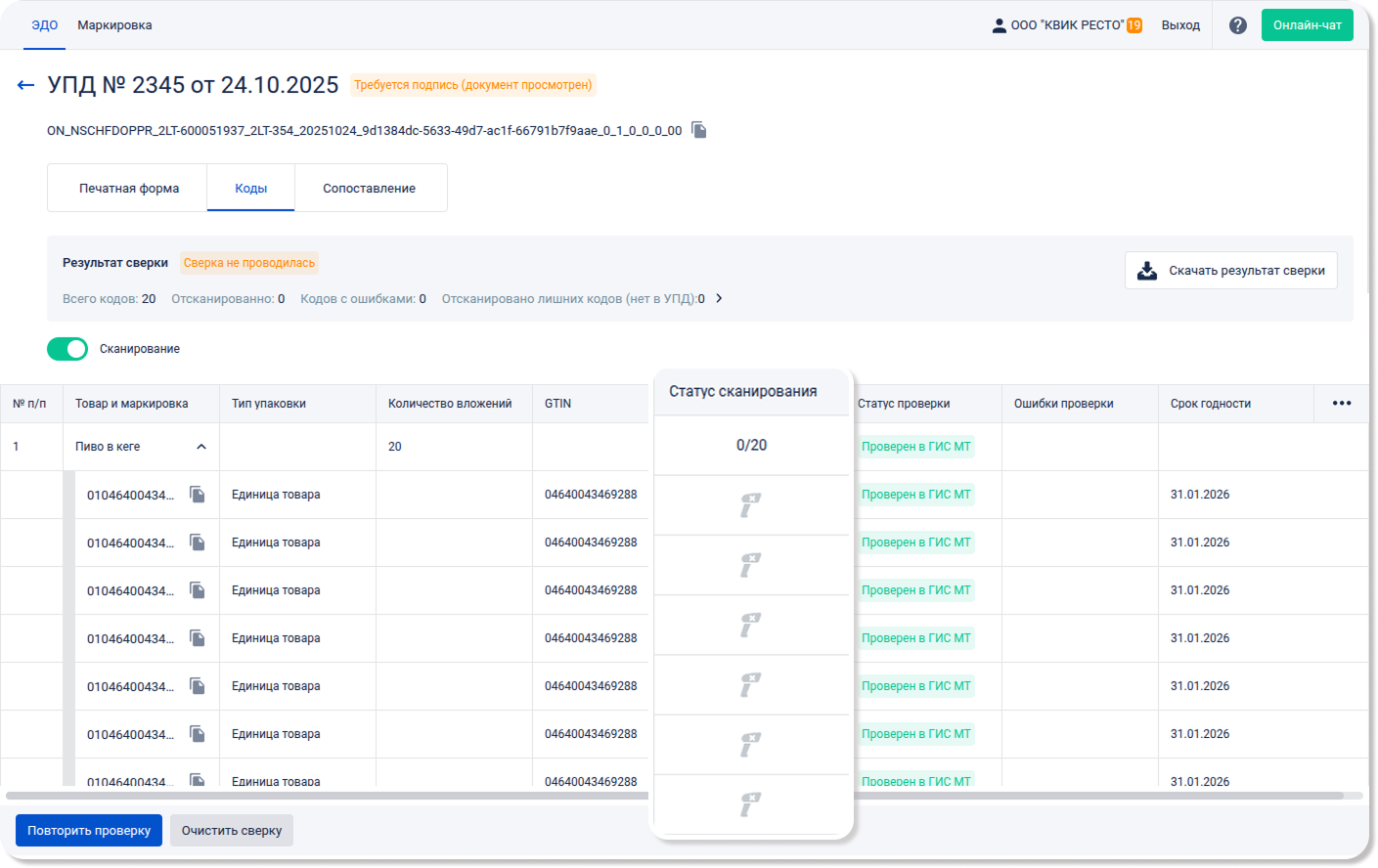The height and width of the screenshot is (868, 1378).
Task: Click the user profile icon ООО КВИК РЕСТО
Action: (x=999, y=25)
